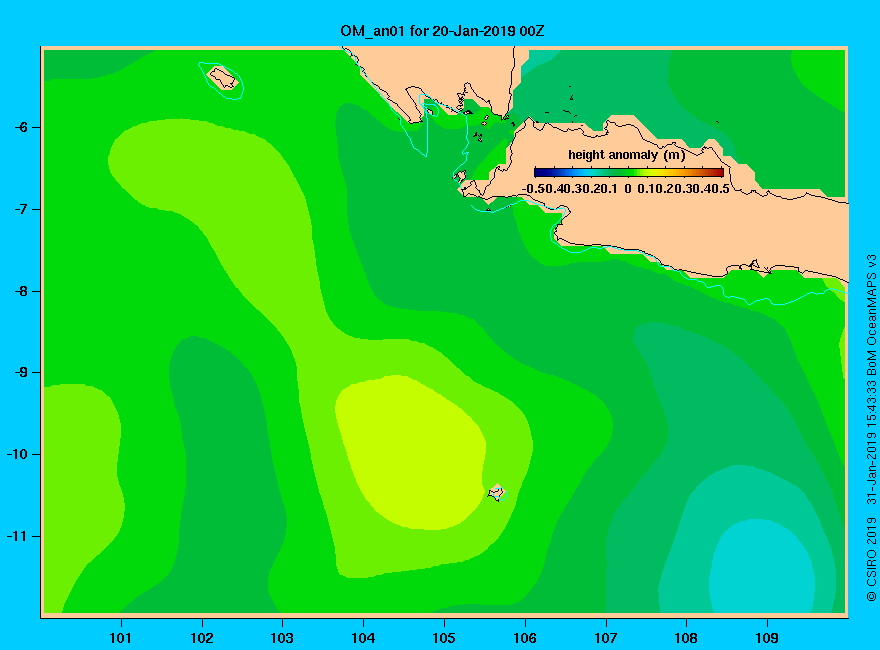Click the height anomaly color bar
The image size is (880, 650).
point(629,172)
